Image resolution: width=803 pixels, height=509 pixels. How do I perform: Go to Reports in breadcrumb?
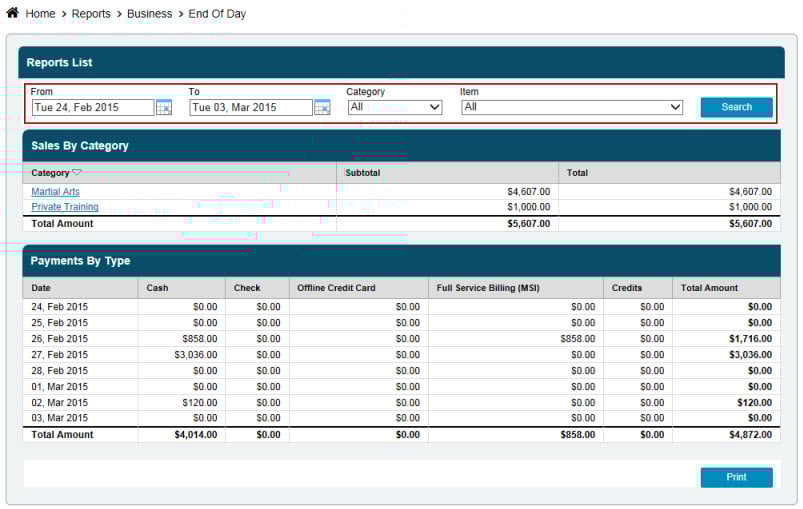(x=91, y=14)
